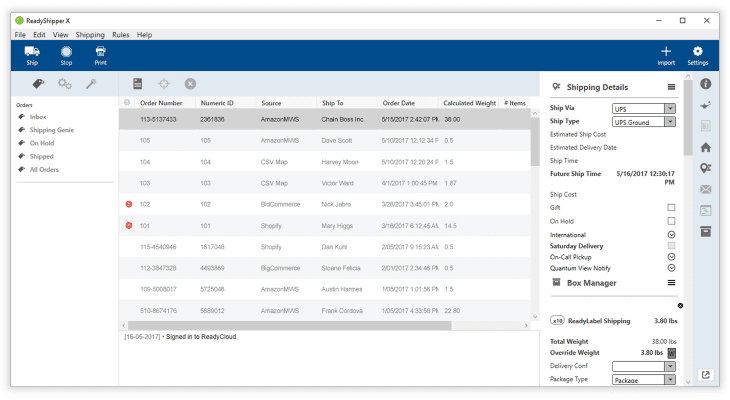Open the Shipping Details hamburger menu
730x400 pixels.
pyautogui.click(x=671, y=87)
